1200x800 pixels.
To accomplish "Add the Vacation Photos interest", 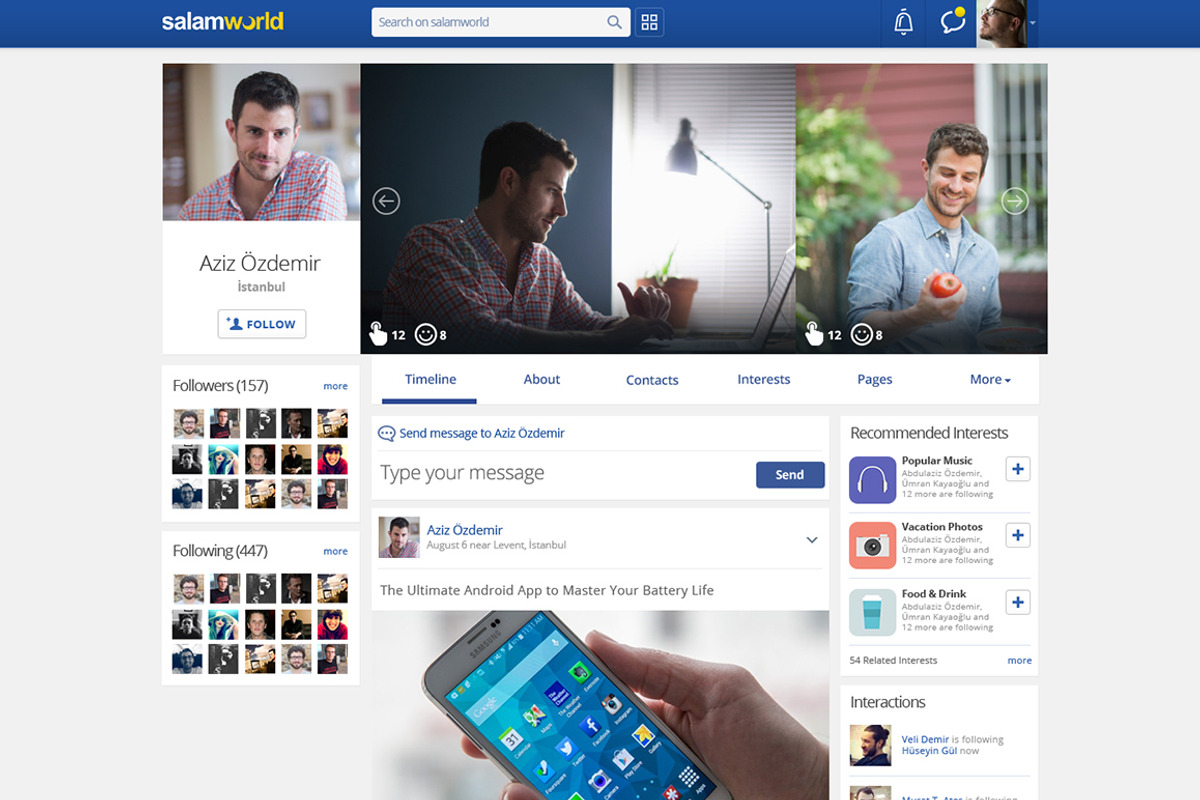I will 1018,535.
